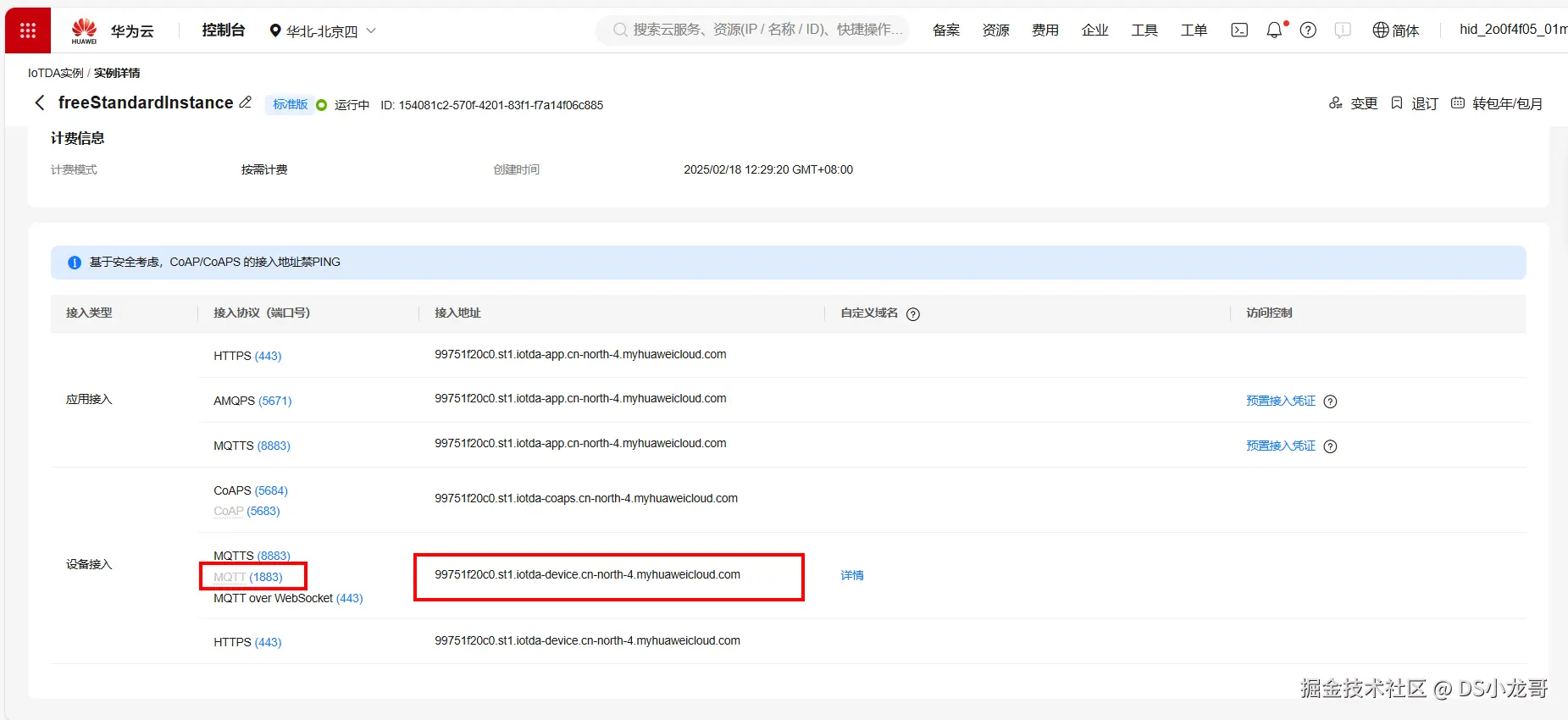Open the notifications bell

[1275, 30]
